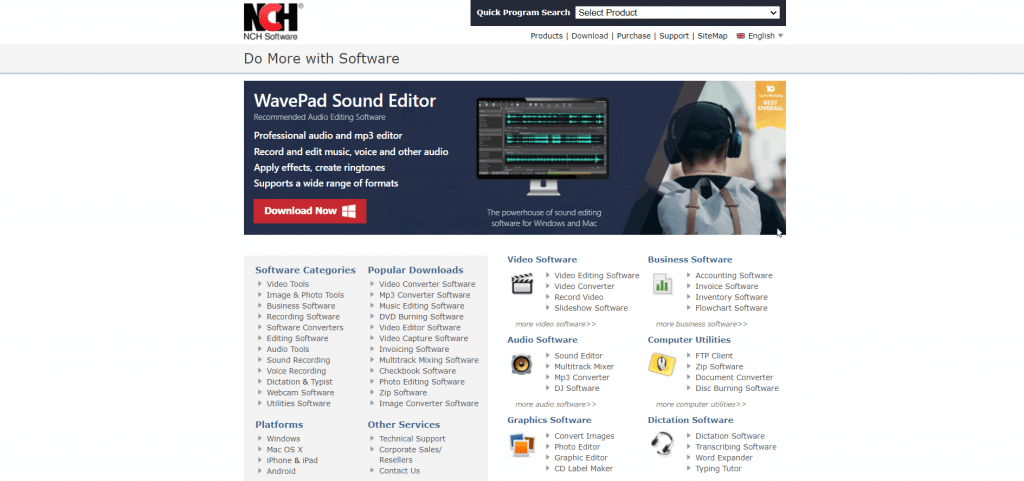The height and width of the screenshot is (481, 1024).
Task: Select the Windows platform link
Action: click(283, 439)
